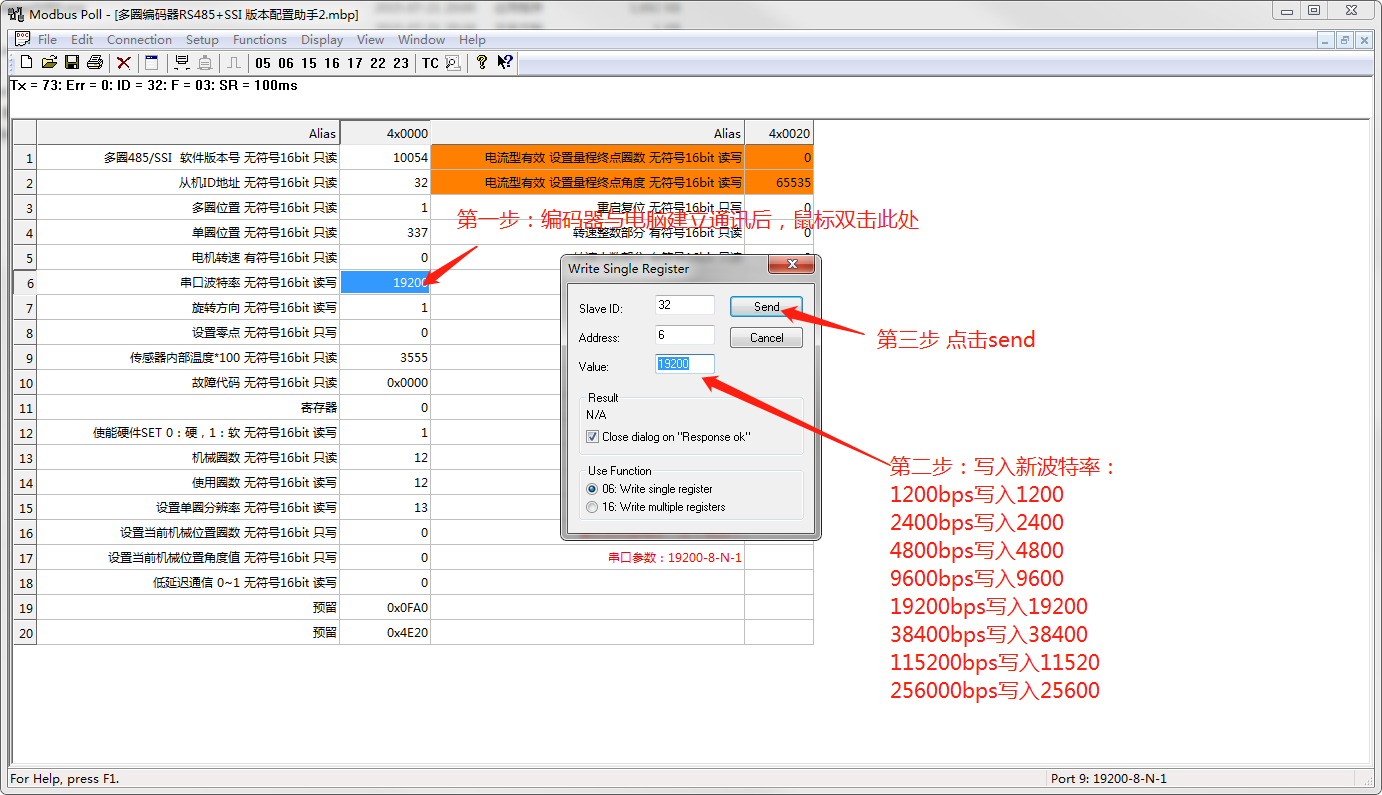The width and height of the screenshot is (1382, 795).
Task: Select 16: Write multiple registers option
Action: 593,507
